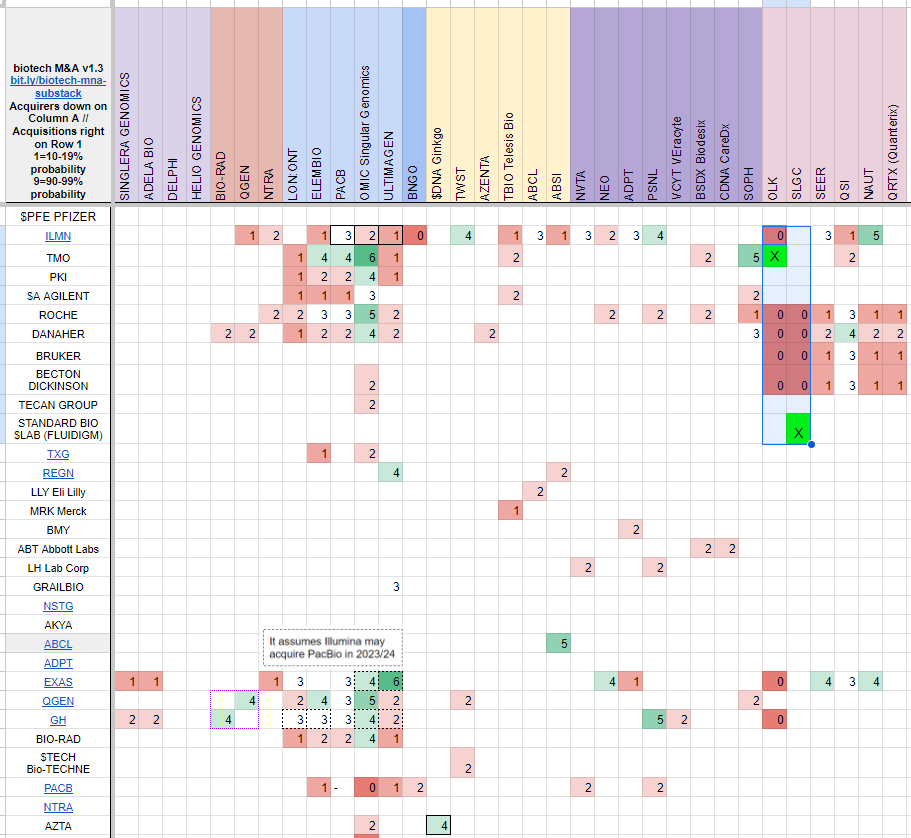Select the OMIC Singular Genomics column header
Viewport: 911px width, 838px height.
pyautogui.click(x=366, y=105)
